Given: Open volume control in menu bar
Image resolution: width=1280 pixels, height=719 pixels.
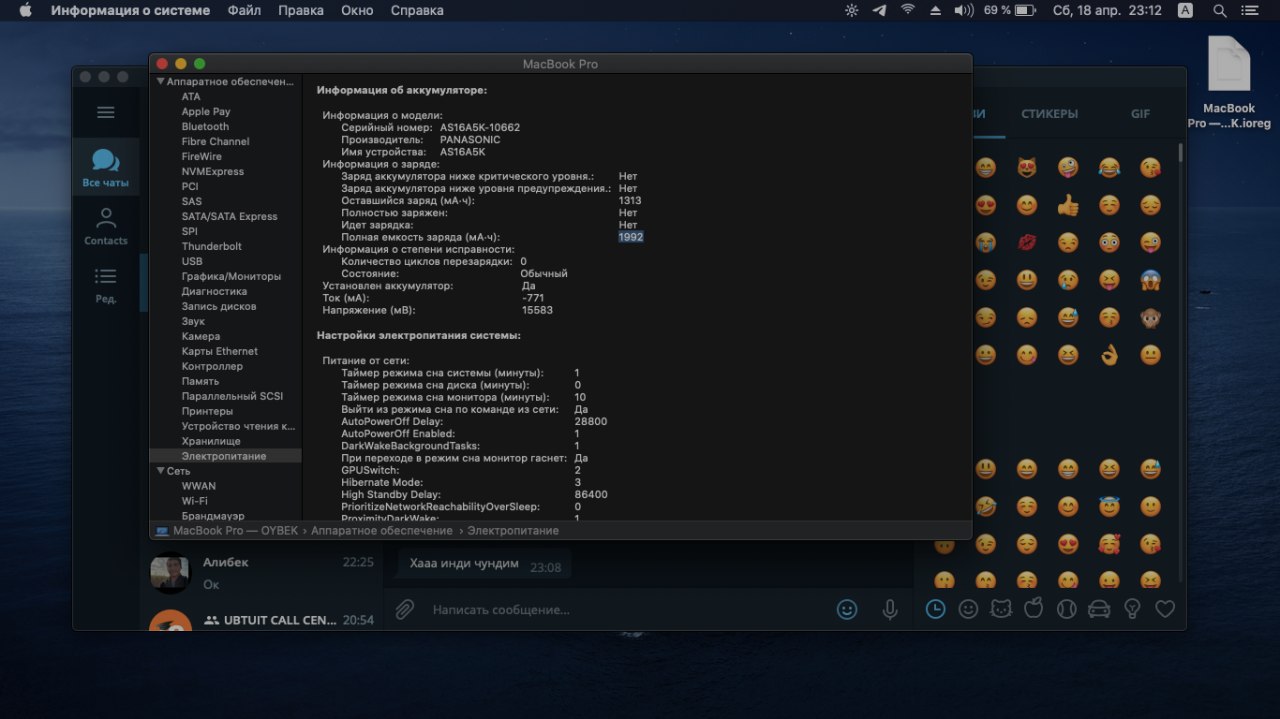Looking at the screenshot, I should pyautogui.click(x=964, y=10).
